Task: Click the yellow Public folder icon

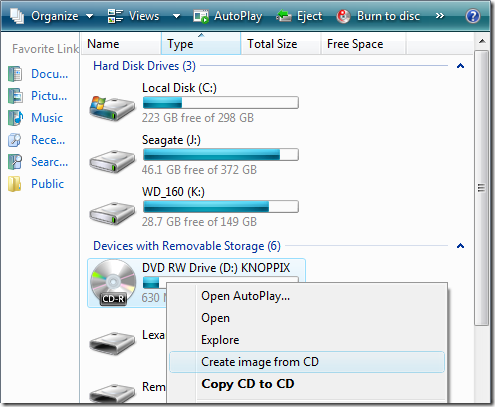Action: pos(15,184)
